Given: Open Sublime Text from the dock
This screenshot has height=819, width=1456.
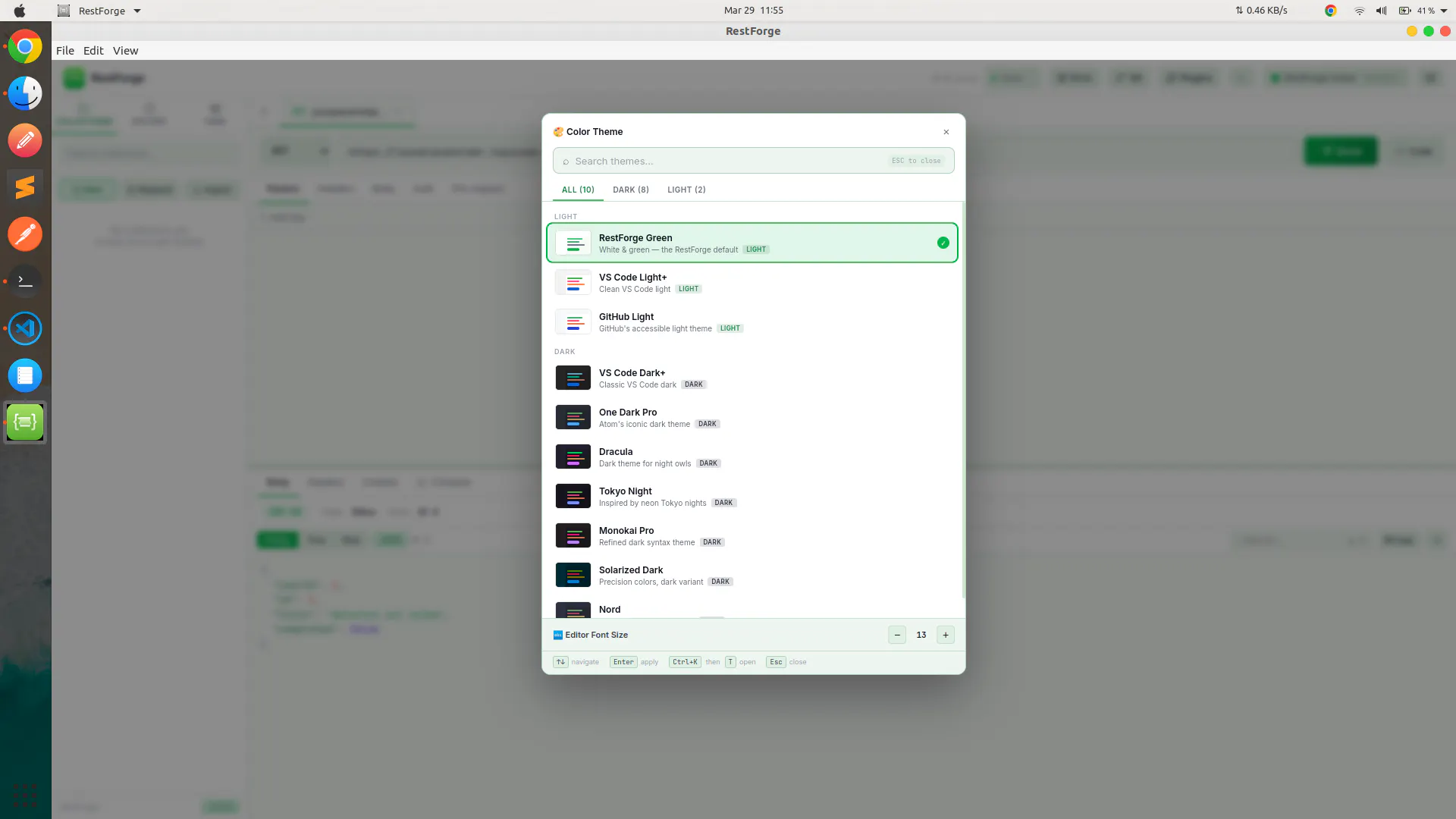Looking at the screenshot, I should (x=25, y=187).
